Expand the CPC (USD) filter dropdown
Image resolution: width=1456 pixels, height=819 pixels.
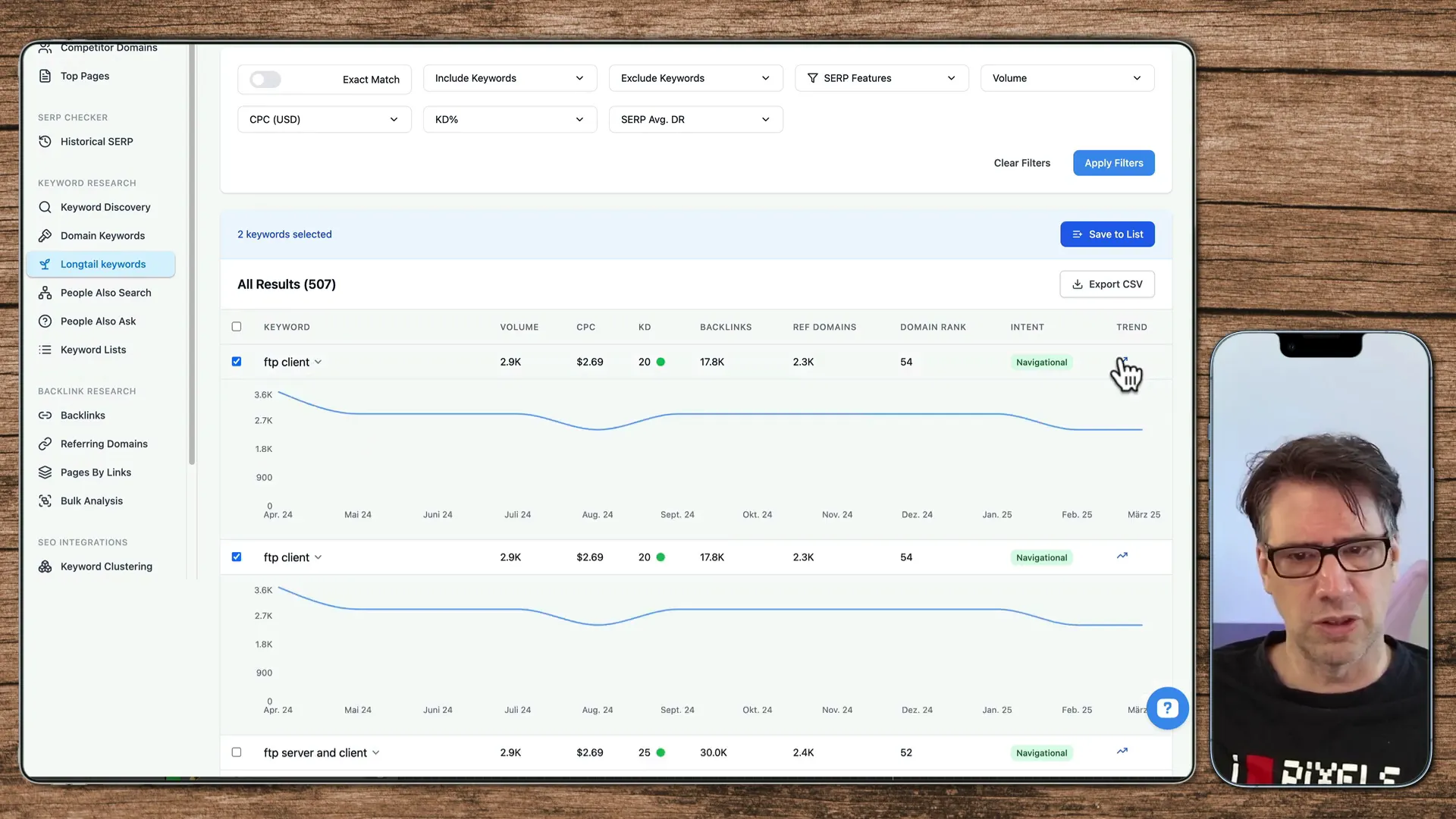(324, 120)
